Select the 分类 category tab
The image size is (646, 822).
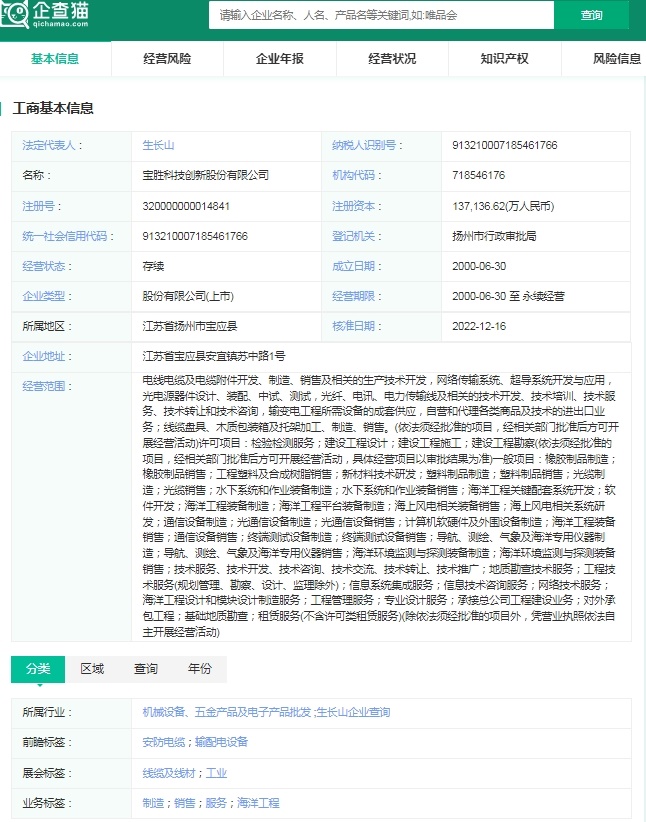click(38, 669)
